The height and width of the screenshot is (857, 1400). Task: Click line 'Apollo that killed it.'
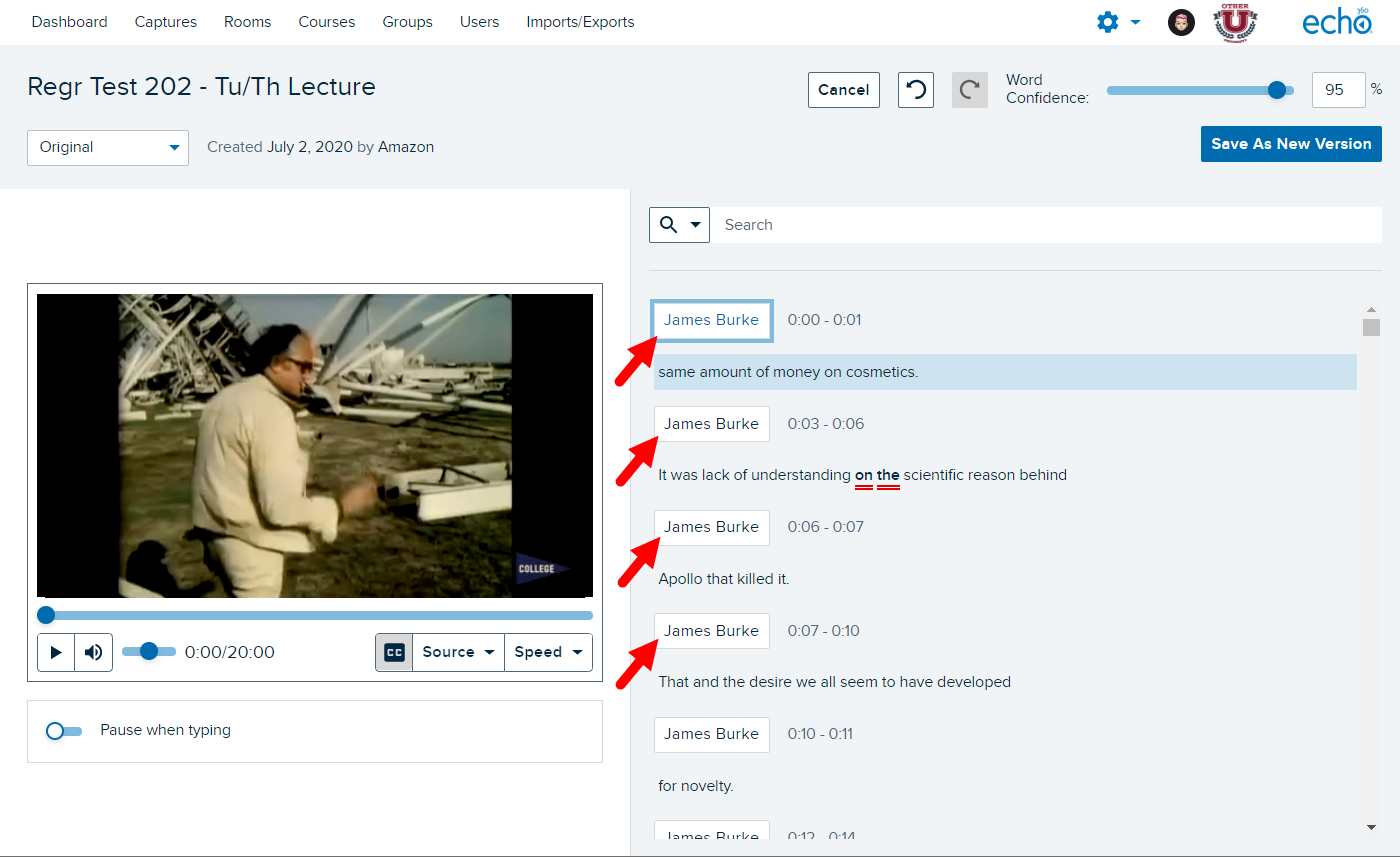(724, 579)
